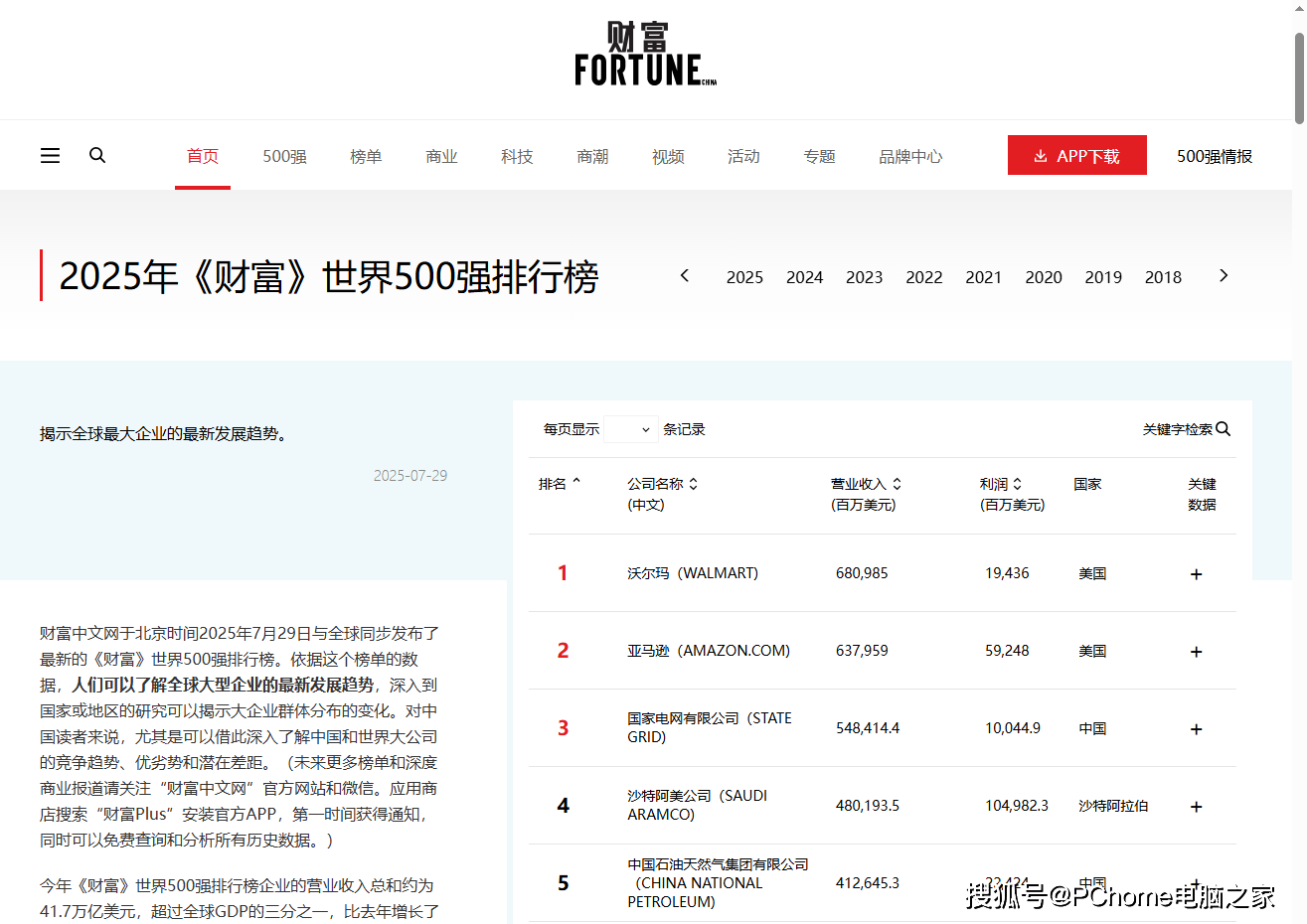Click 中国石油天然气集团有限公司 company name
The width and height of the screenshot is (1307, 924).
[x=718, y=883]
